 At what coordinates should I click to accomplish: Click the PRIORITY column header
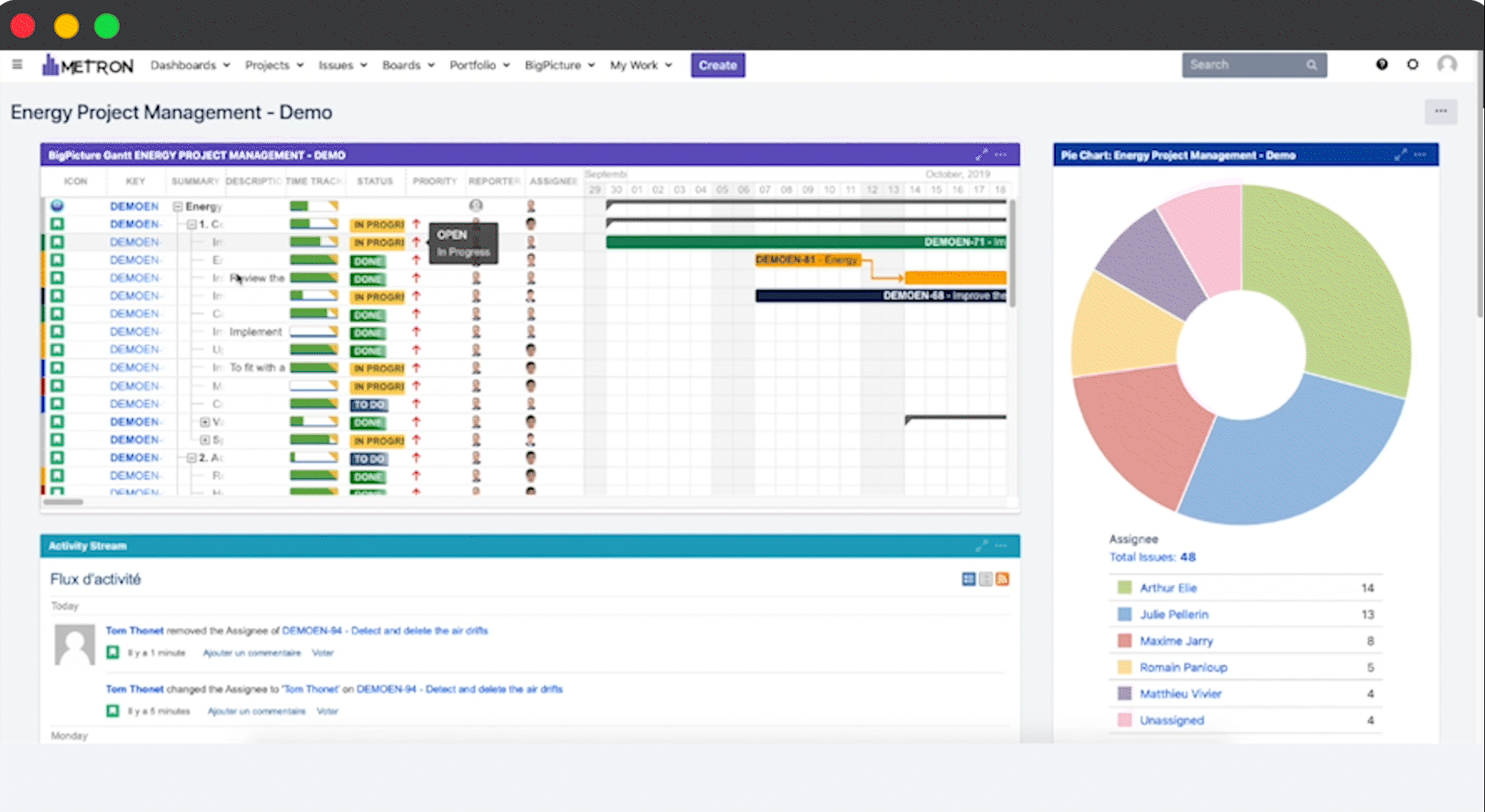[434, 181]
